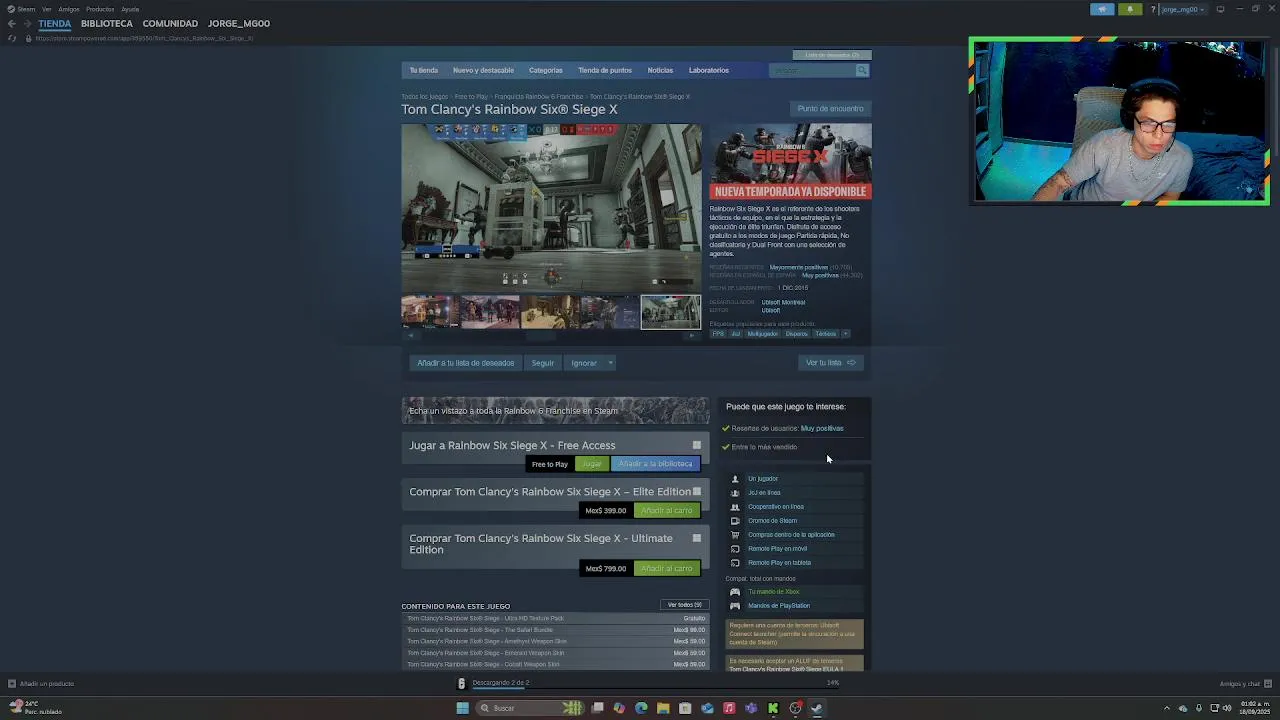1280x720 pixels.
Task: Click the Punto de encuentro button
Action: point(830,109)
